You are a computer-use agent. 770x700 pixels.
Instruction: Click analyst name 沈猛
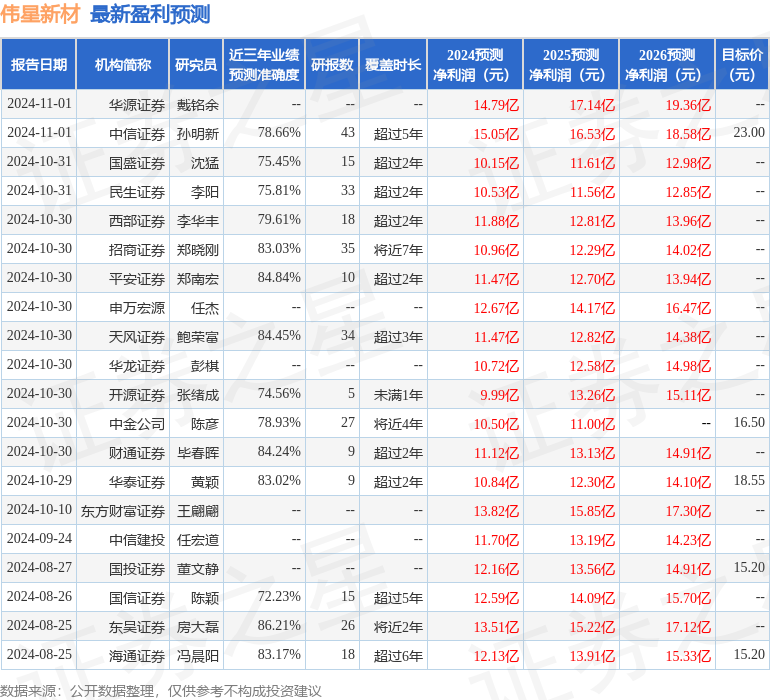(205, 163)
